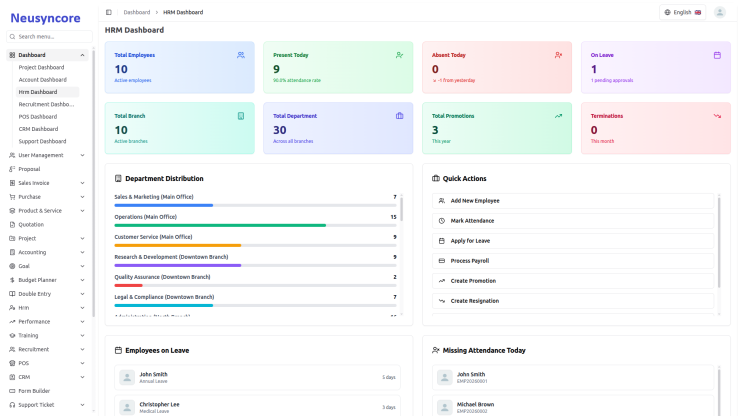Click the Present Today user-check icon
The width and height of the screenshot is (740, 416).
pyautogui.click(x=400, y=55)
